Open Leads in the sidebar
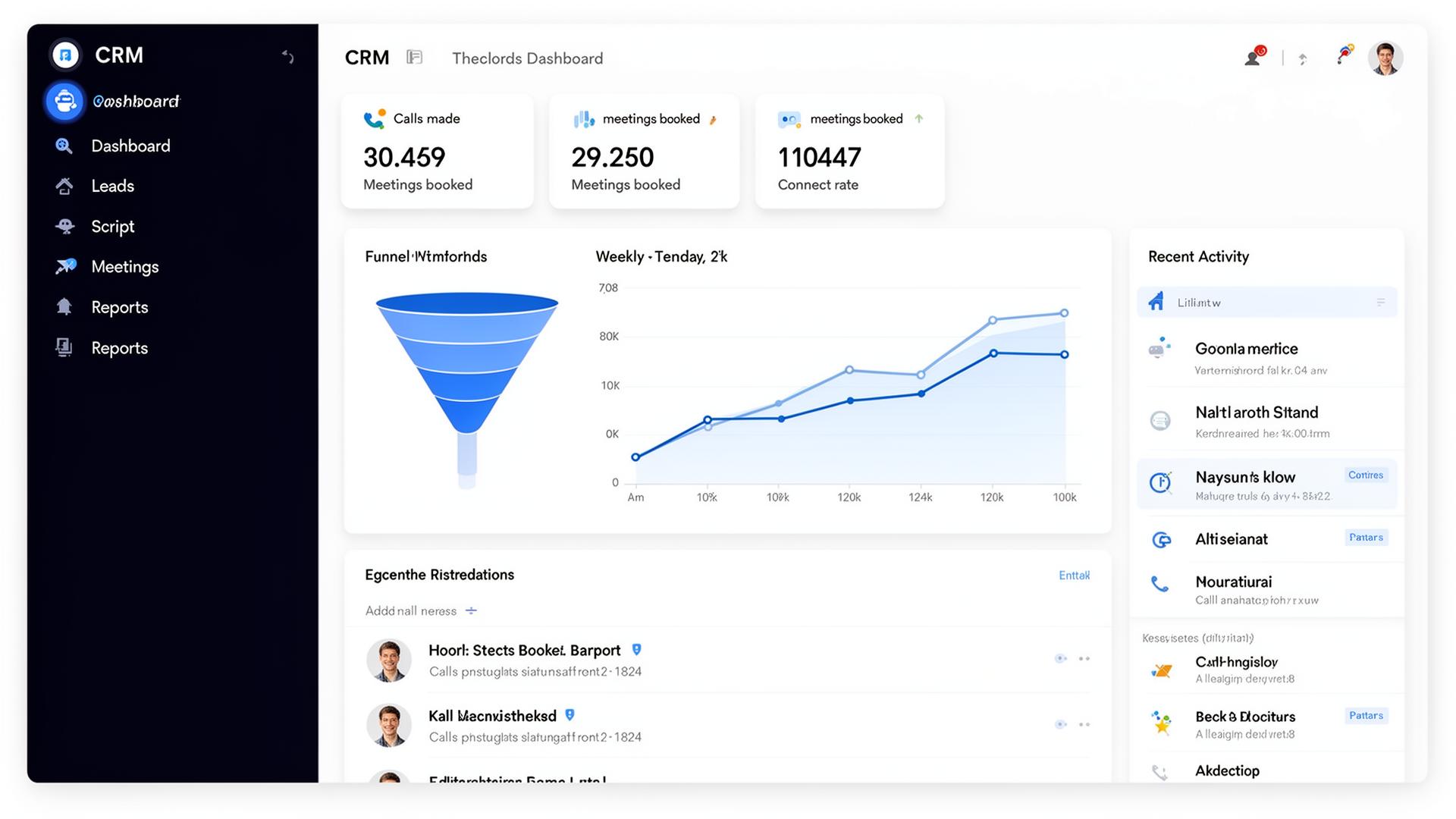The height and width of the screenshot is (819, 1456). coord(112,186)
